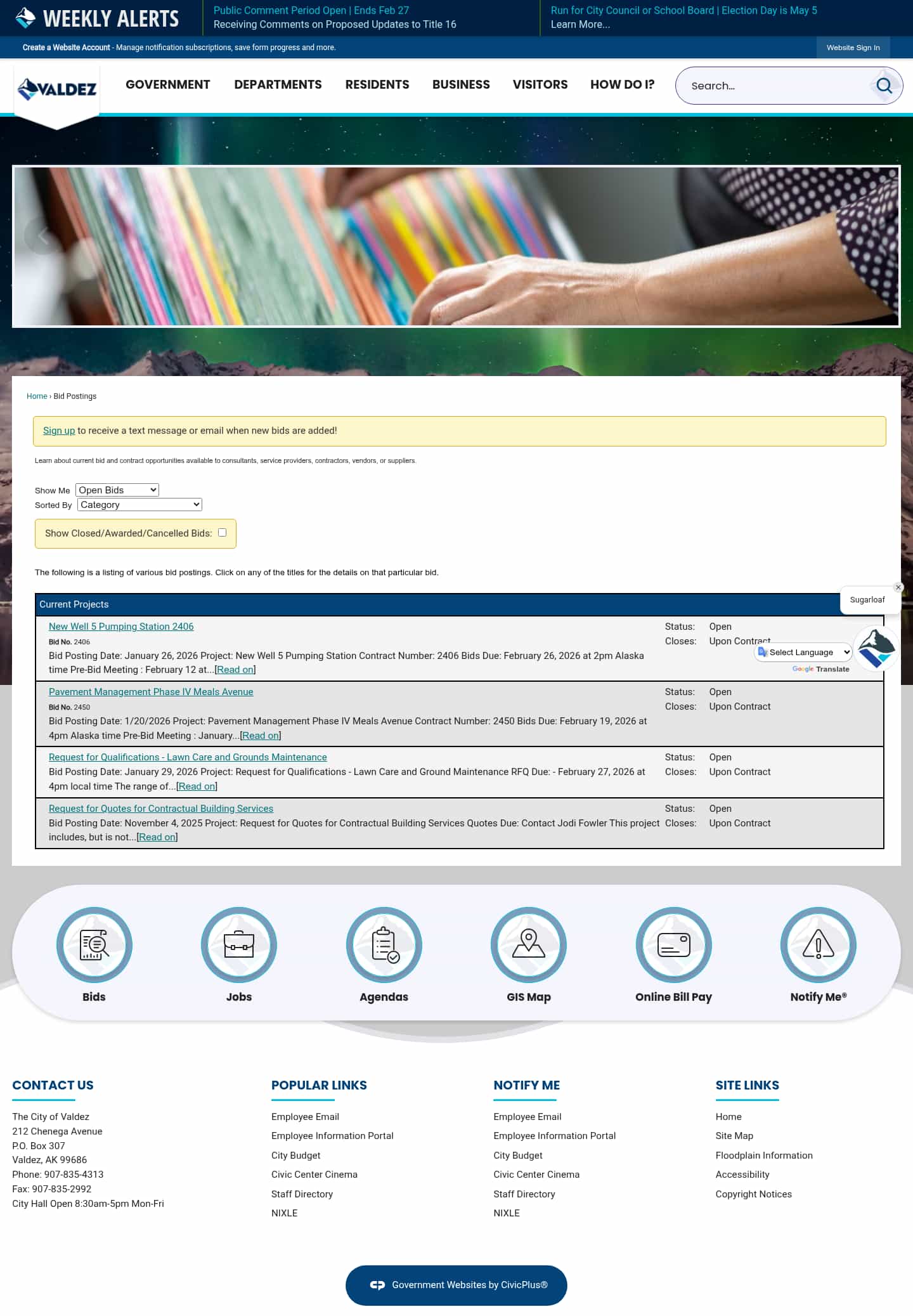Click the search magnifier icon
The width and height of the screenshot is (913, 1316).
point(884,86)
